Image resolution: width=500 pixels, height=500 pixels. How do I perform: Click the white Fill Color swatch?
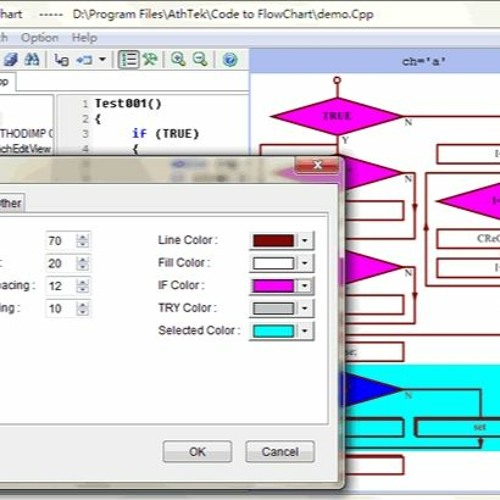tap(273, 263)
